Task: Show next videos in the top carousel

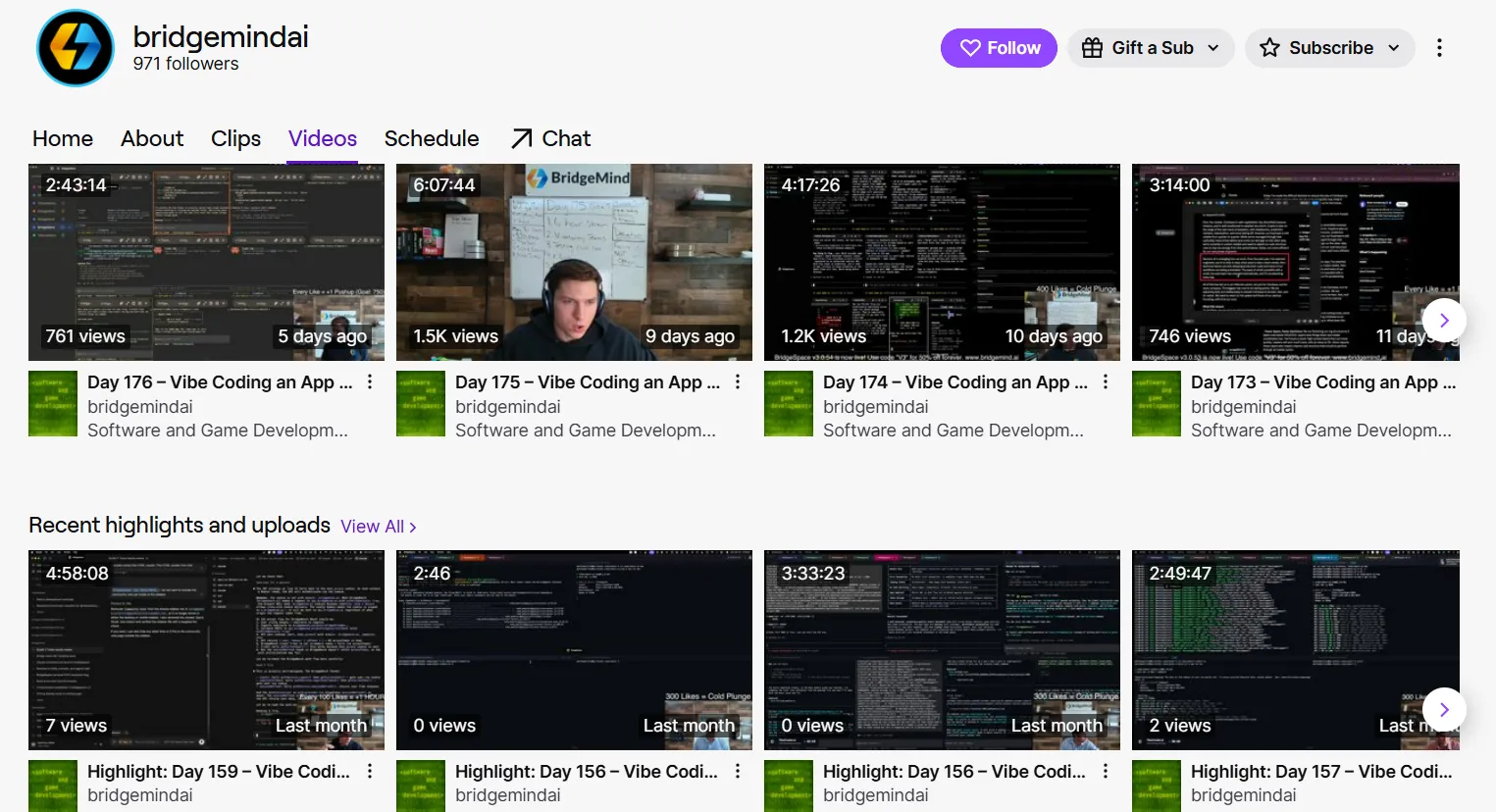Action: click(1444, 320)
